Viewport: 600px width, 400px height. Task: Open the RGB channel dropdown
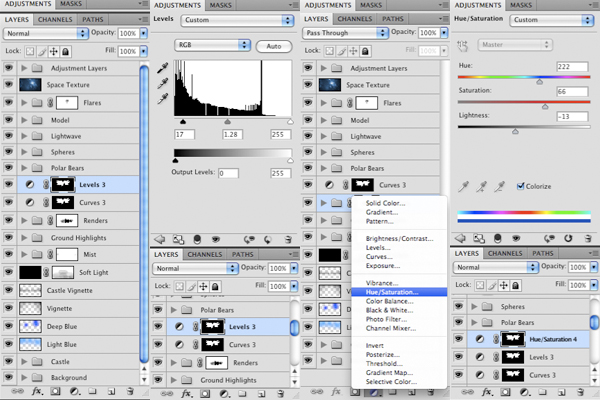212,45
